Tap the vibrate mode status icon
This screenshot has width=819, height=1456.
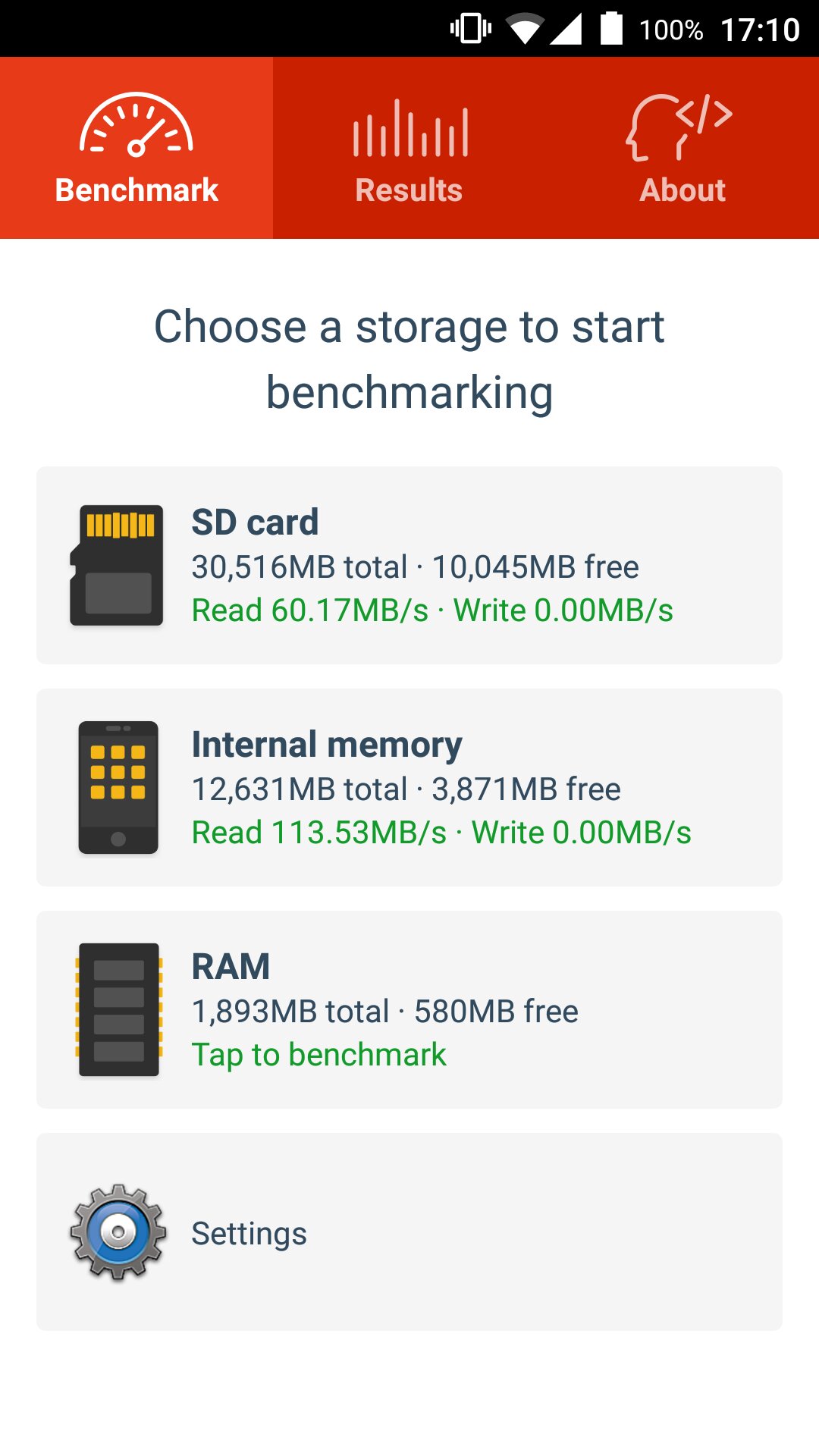471,29
